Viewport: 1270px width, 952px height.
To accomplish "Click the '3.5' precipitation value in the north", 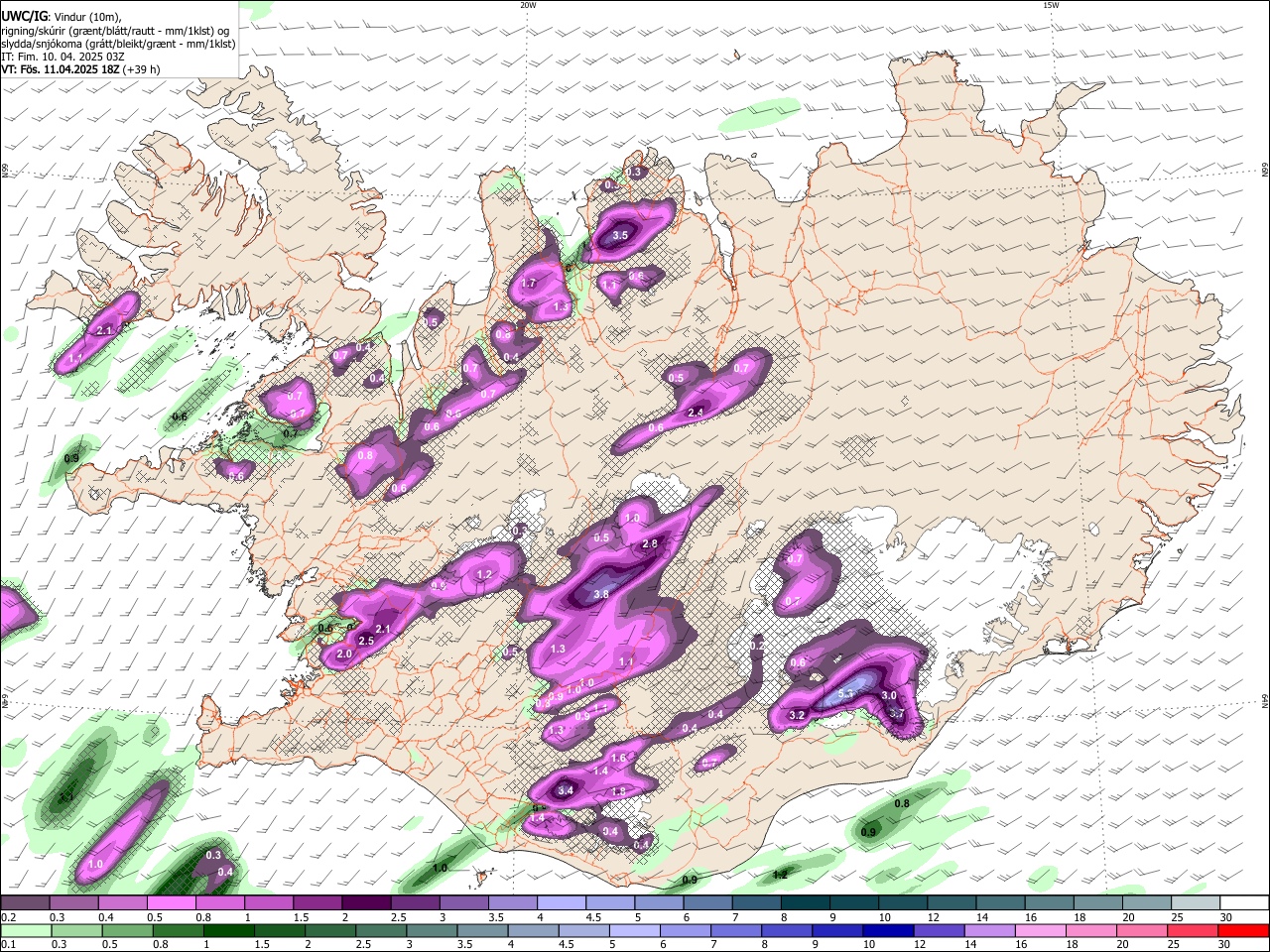I will 621,235.
